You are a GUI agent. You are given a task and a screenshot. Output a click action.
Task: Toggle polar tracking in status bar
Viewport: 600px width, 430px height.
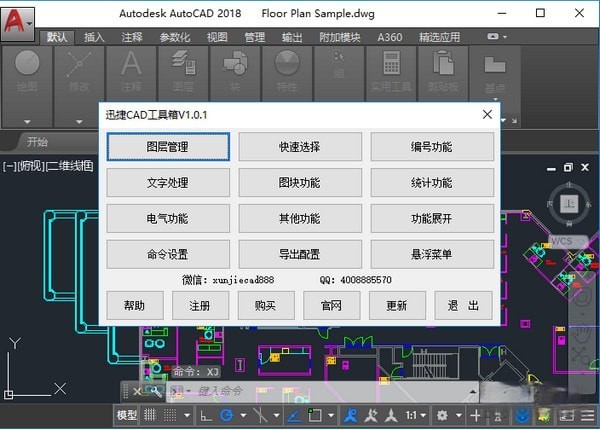(x=227, y=415)
